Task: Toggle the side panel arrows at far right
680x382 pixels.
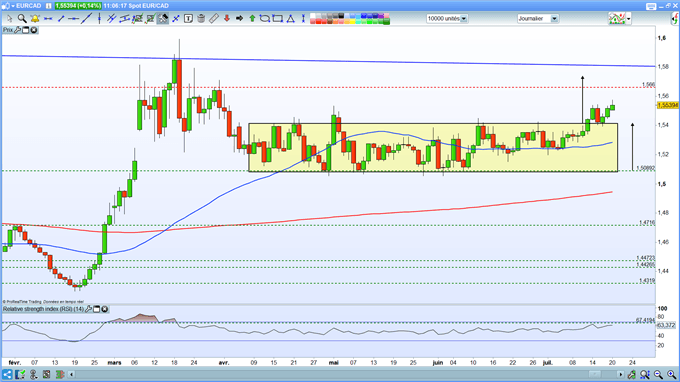Action: point(675,19)
